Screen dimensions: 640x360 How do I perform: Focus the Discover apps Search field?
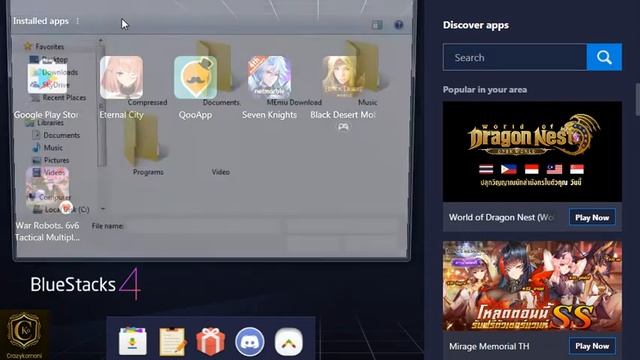click(515, 57)
